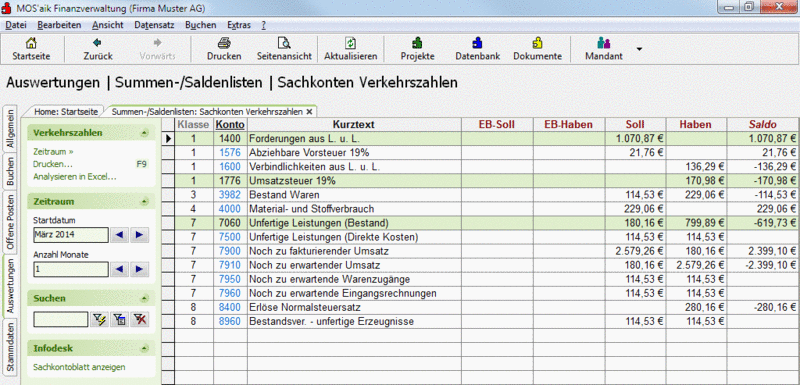Select Bestandsver. - unfertige Erzeugnisse row
Viewport: 800px width, 385px height.
point(487,322)
